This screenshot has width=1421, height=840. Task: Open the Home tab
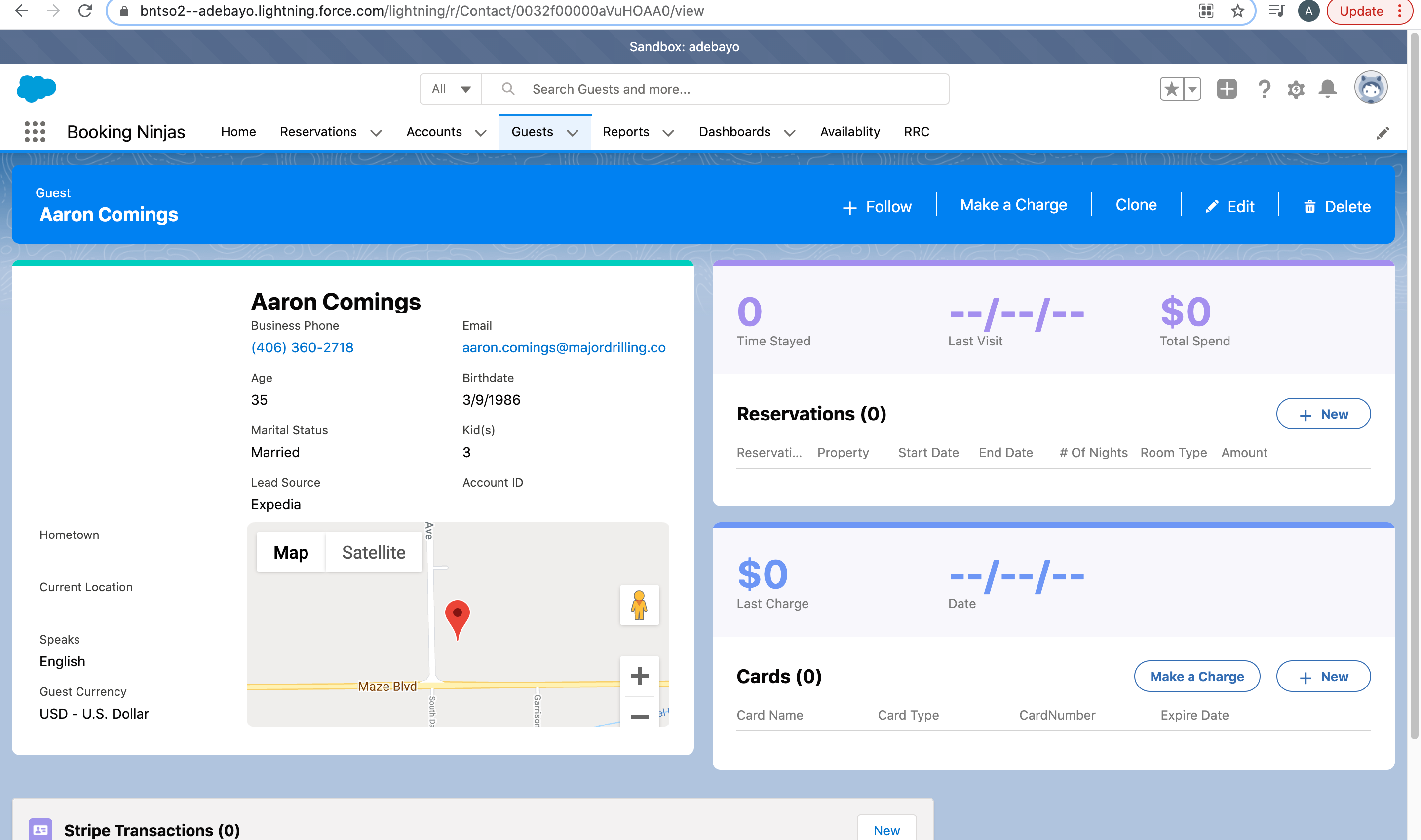coord(238,132)
